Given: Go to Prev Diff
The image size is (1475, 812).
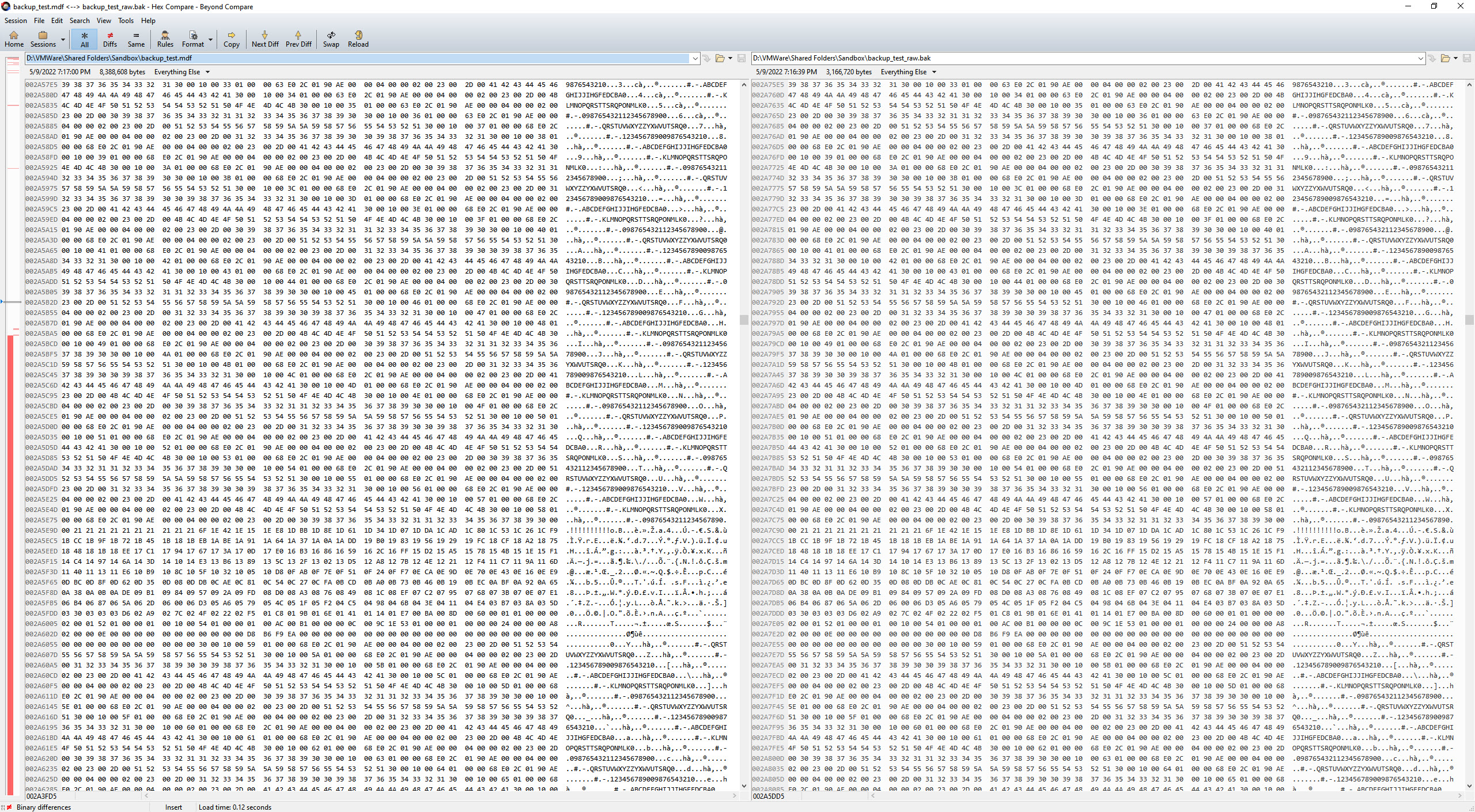Looking at the screenshot, I should (x=298, y=39).
